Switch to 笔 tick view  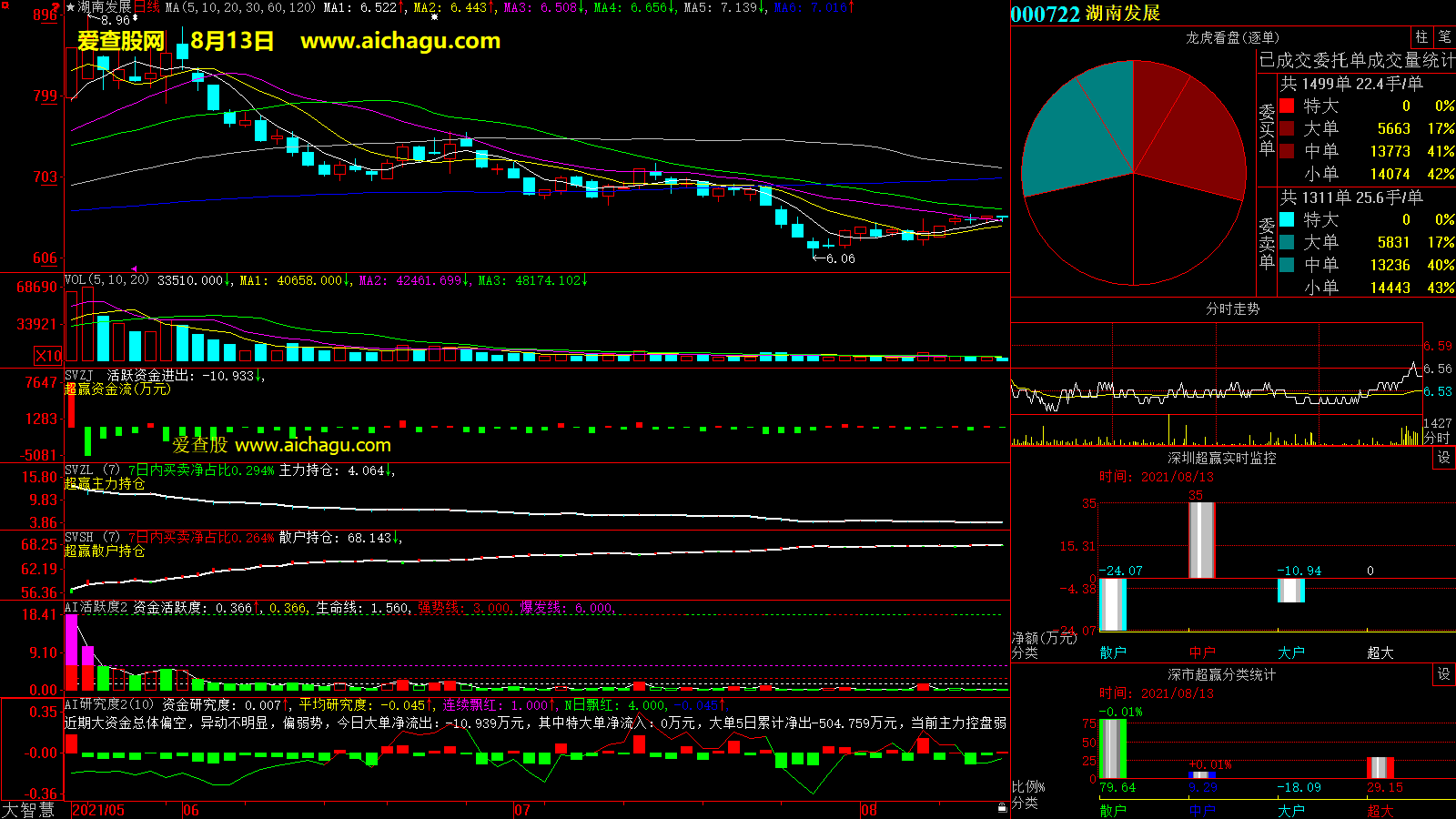click(x=1444, y=37)
